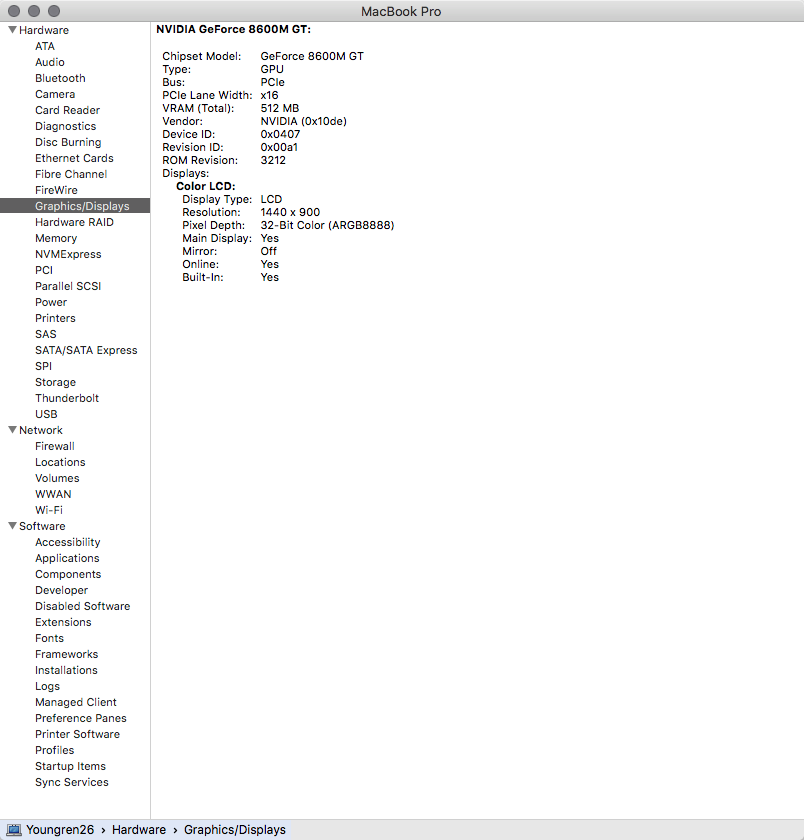Screen dimensions: 804x840
Task: Click the MacBook Pro window title
Action: [x=401, y=11]
